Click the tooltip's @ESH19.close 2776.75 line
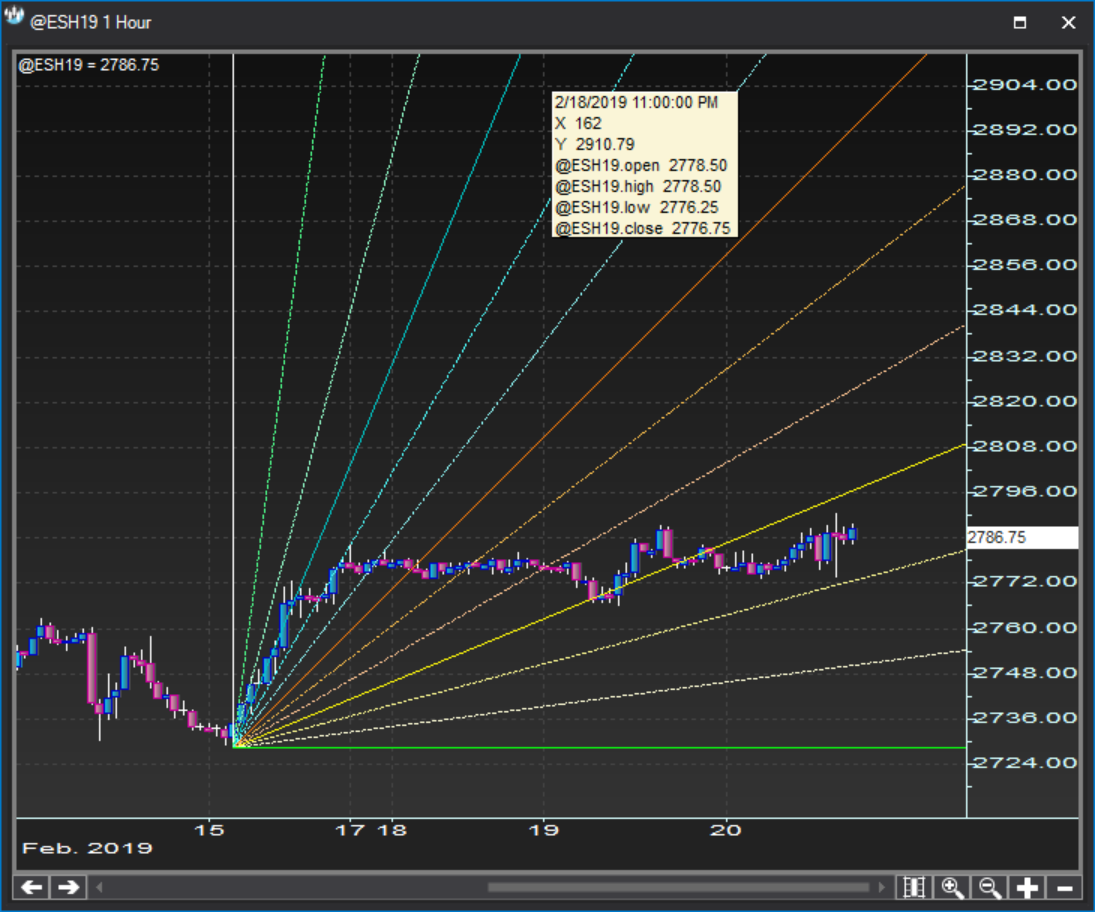The image size is (1095, 912). pyautogui.click(x=642, y=228)
